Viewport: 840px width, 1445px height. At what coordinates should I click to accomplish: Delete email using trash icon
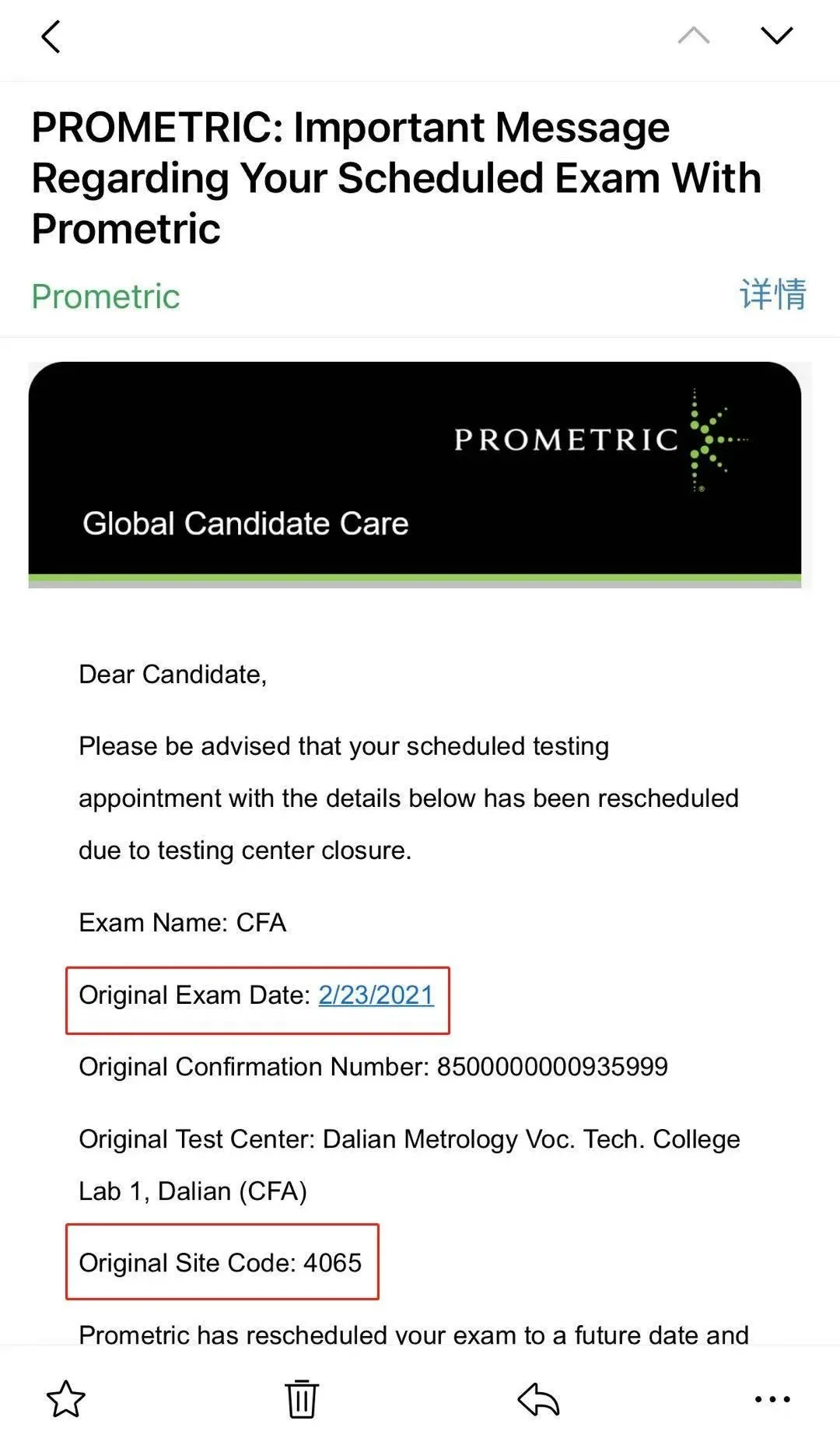(x=302, y=1399)
